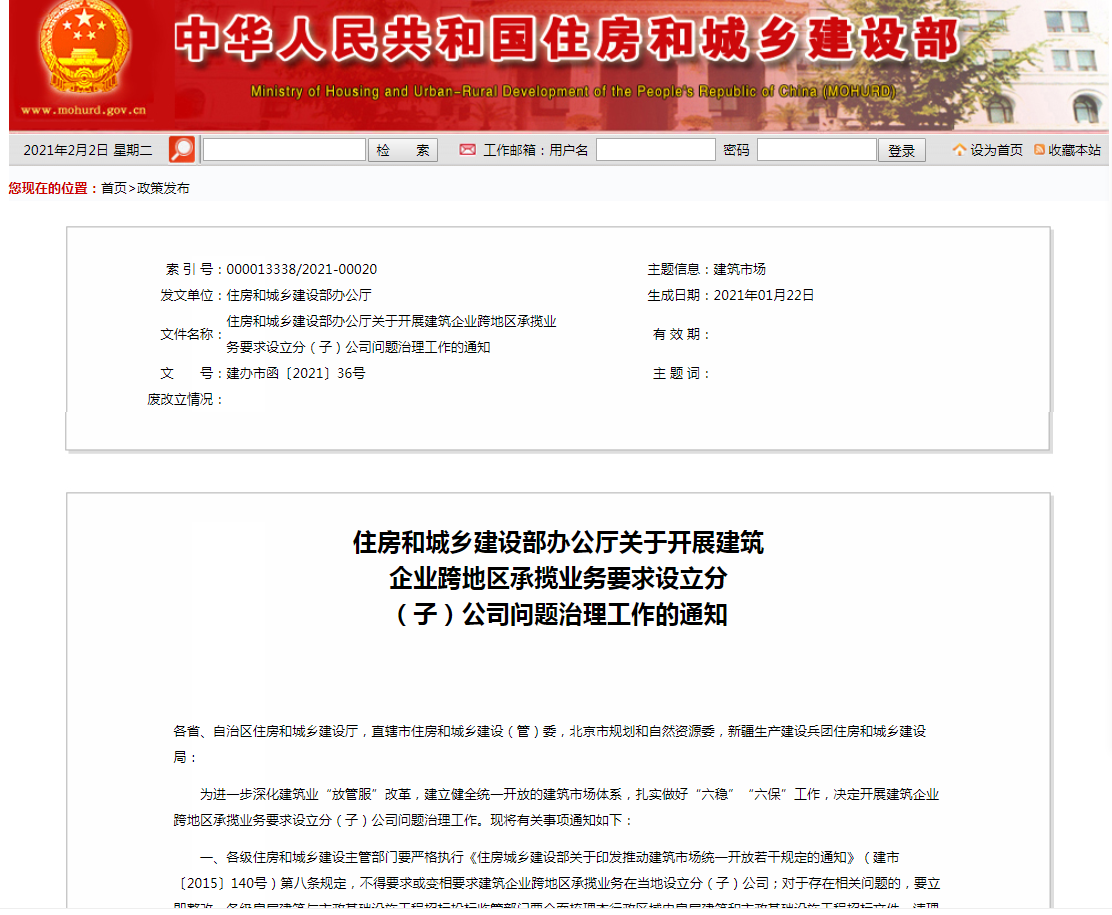
Task: Select 收藏本站 to bookmark the site
Action: (x=1072, y=148)
